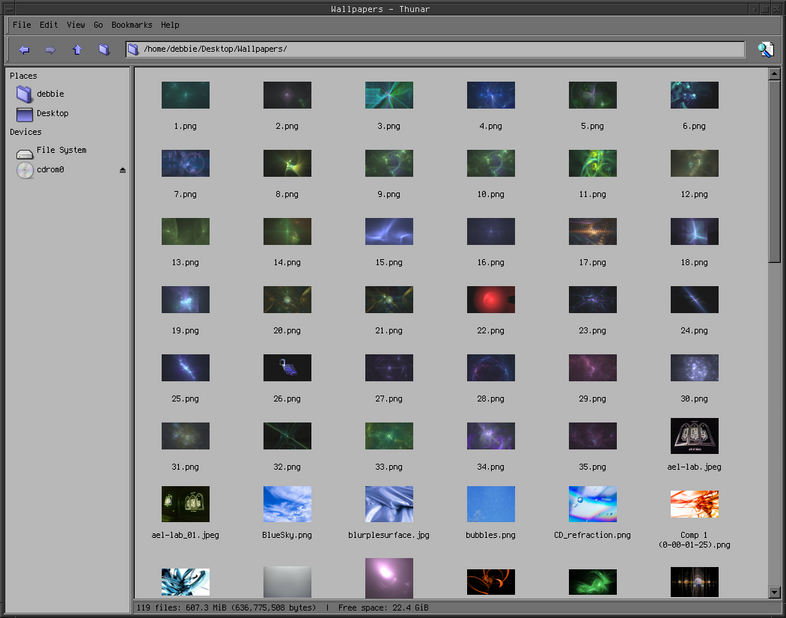Viewport: 786px width, 618px height.
Task: Click scrollbar down arrow
Action: pos(774,592)
